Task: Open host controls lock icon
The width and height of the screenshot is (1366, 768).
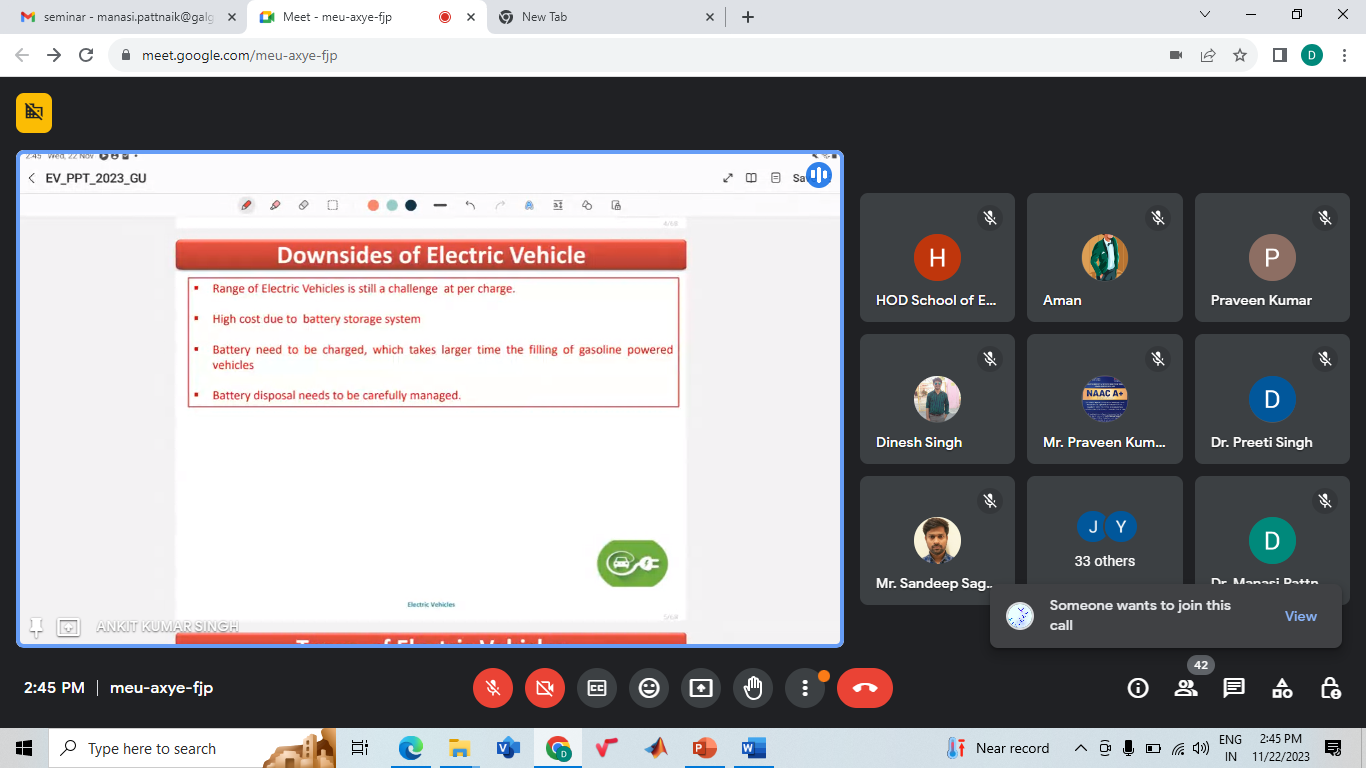Action: (1330, 688)
